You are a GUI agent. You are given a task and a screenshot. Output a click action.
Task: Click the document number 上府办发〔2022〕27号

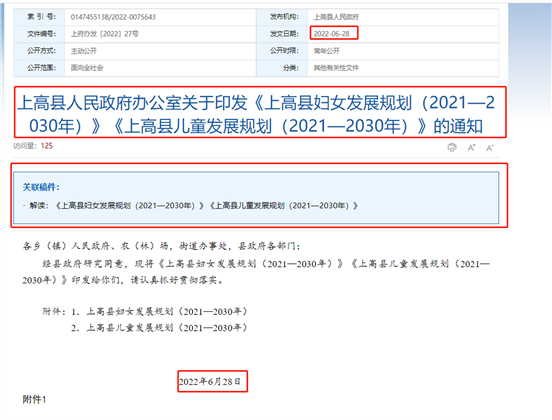pyautogui.click(x=105, y=34)
